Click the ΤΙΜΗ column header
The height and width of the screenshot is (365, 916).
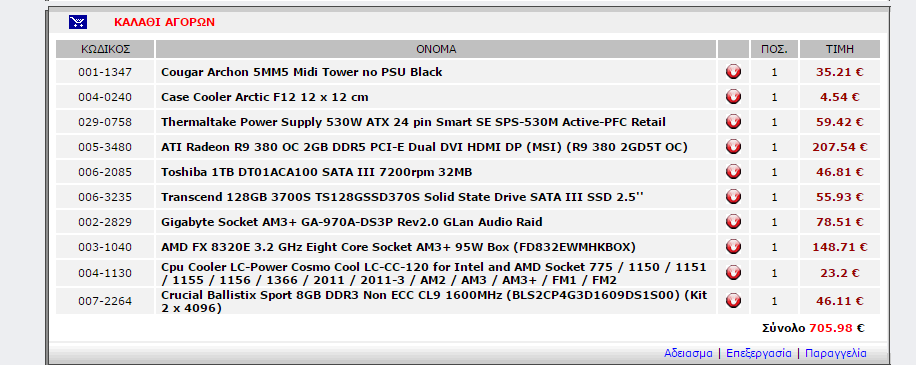[x=839, y=49]
